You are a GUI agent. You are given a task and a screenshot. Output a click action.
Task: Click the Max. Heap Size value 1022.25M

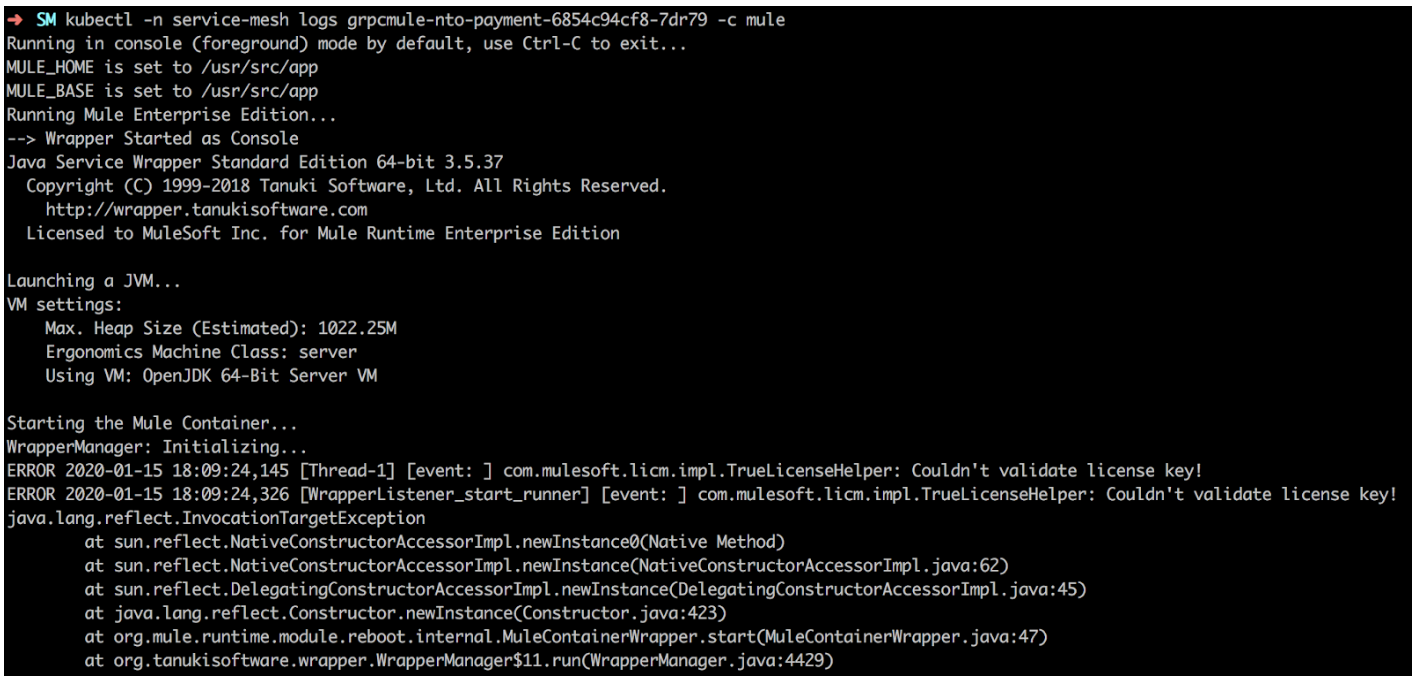pyautogui.click(x=358, y=328)
